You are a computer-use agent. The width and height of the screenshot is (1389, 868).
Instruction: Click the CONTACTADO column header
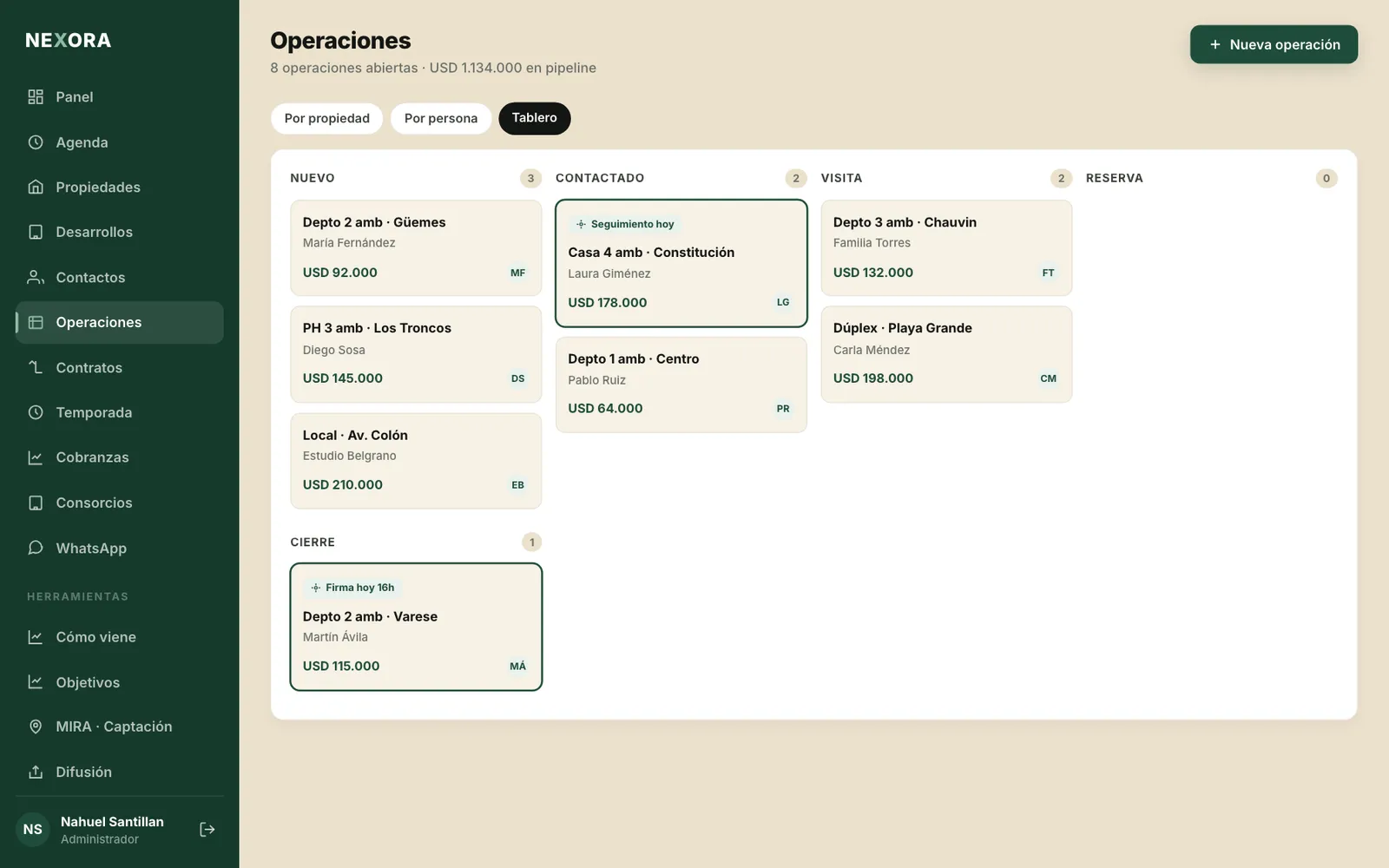[x=600, y=178]
